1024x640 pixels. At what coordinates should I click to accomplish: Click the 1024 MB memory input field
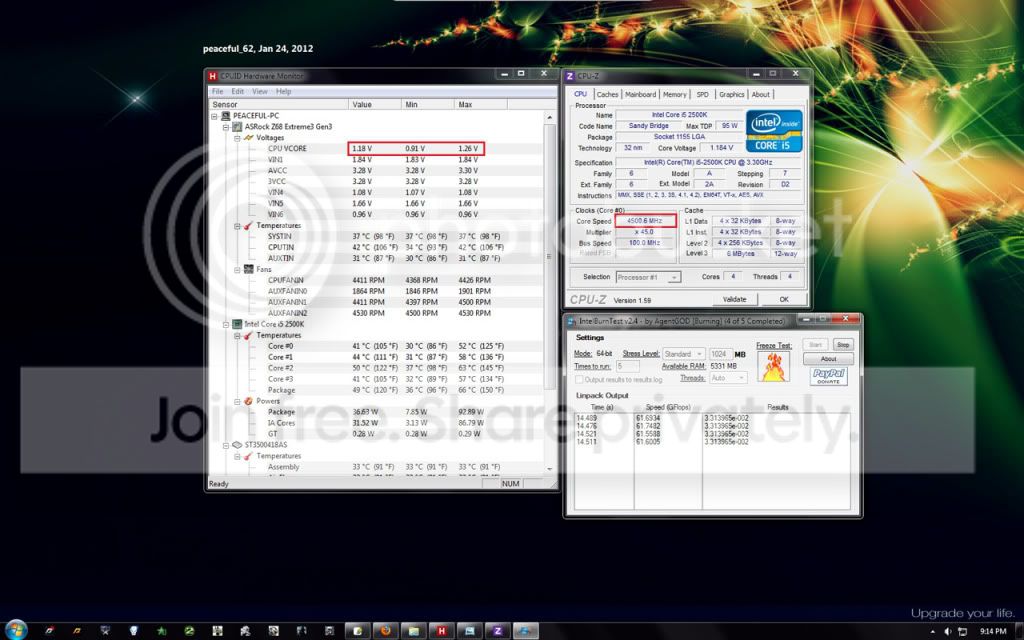click(x=720, y=354)
